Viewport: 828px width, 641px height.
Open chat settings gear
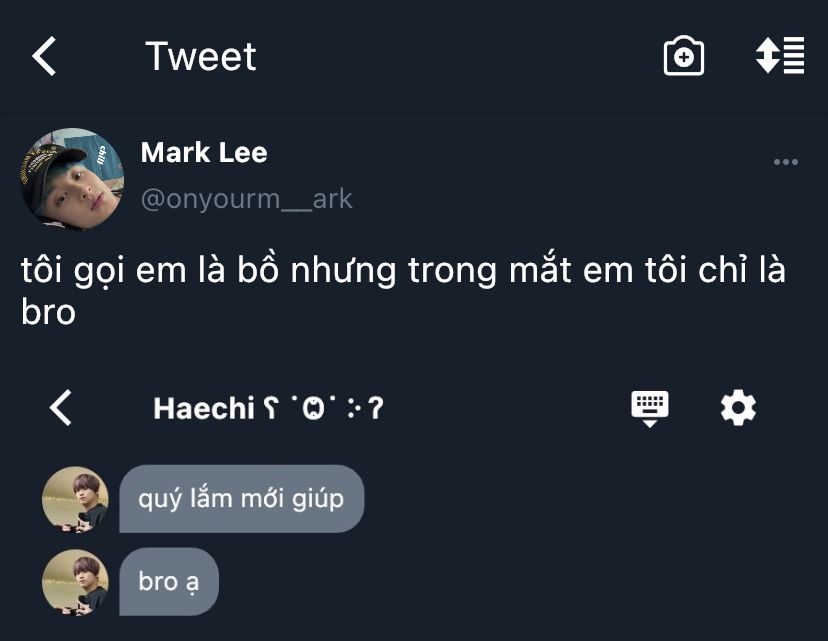tap(738, 408)
